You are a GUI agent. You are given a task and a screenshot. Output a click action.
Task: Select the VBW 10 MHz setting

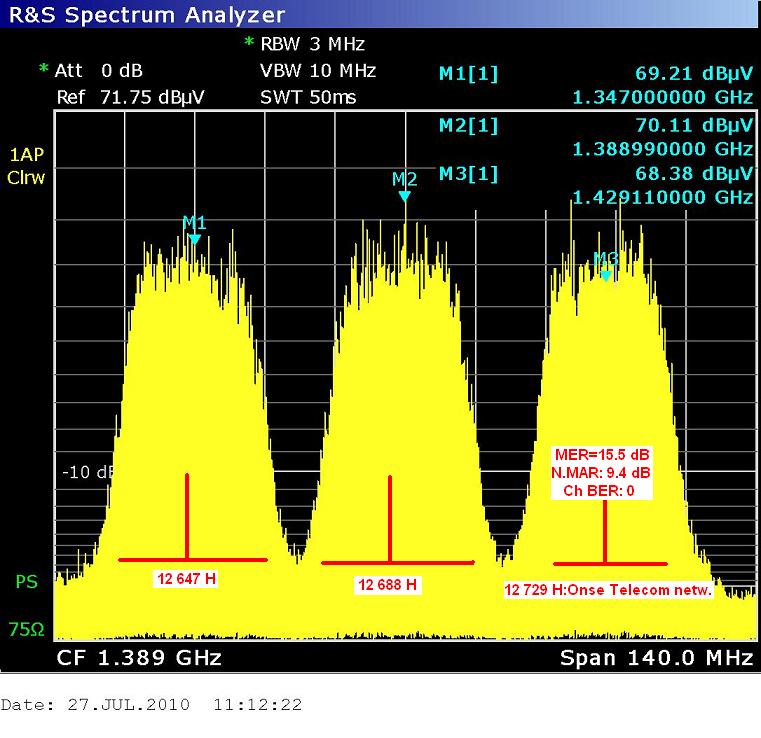coord(317,71)
